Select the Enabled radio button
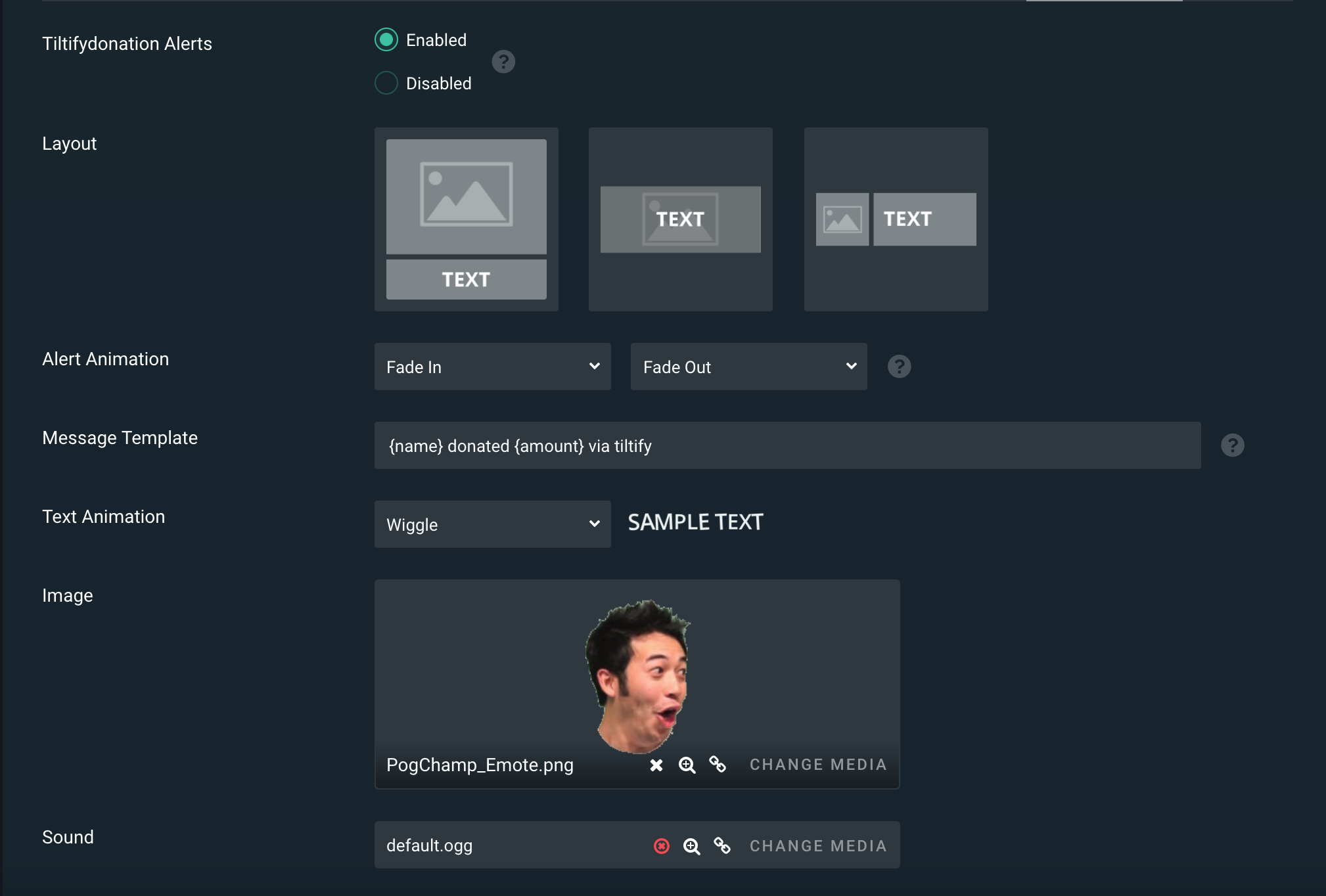The image size is (1326, 896). (x=386, y=40)
